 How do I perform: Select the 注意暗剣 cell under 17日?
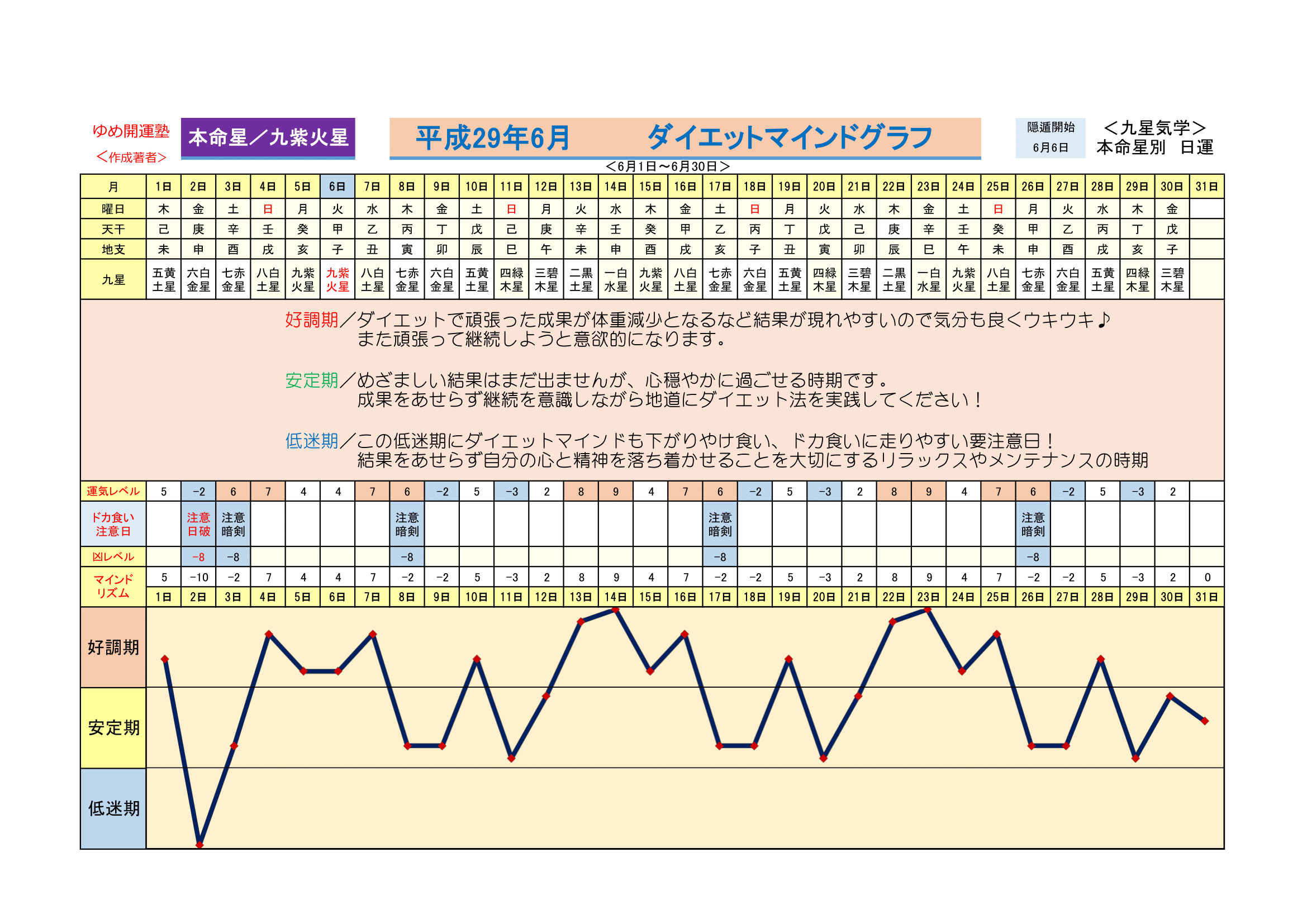click(x=720, y=524)
